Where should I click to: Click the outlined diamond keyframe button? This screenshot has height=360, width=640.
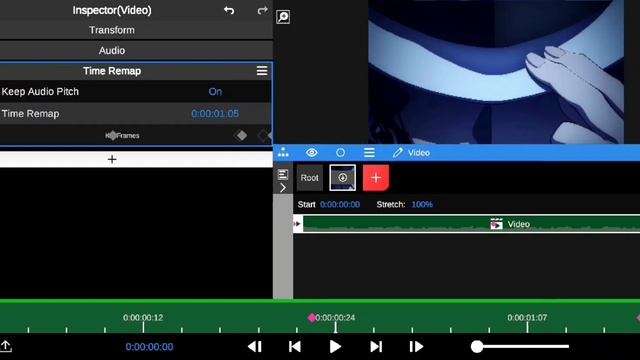264,135
